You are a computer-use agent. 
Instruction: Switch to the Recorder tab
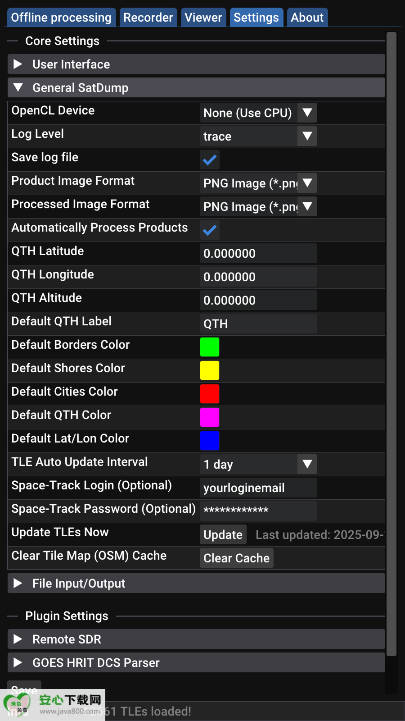148,17
